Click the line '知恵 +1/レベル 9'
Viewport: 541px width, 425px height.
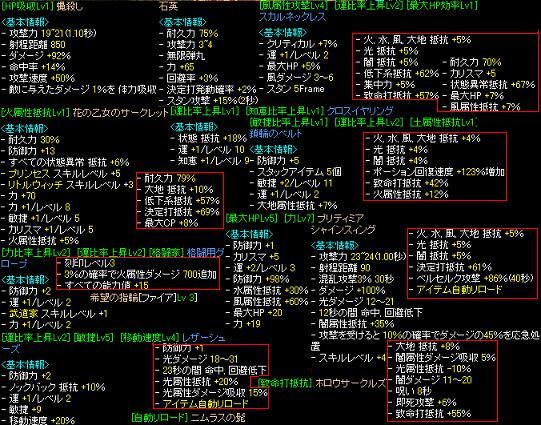(214, 161)
